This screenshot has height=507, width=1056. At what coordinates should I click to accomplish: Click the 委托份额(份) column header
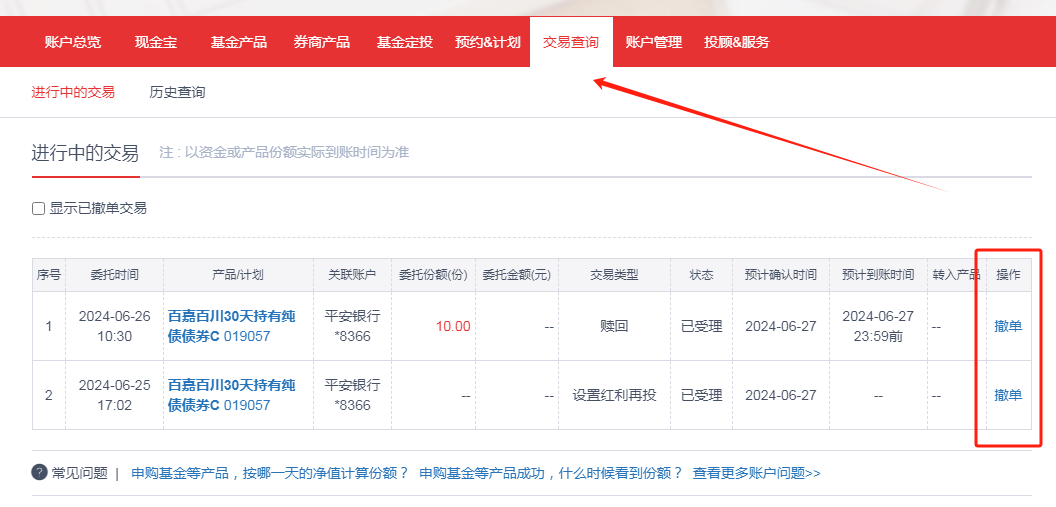click(x=433, y=275)
